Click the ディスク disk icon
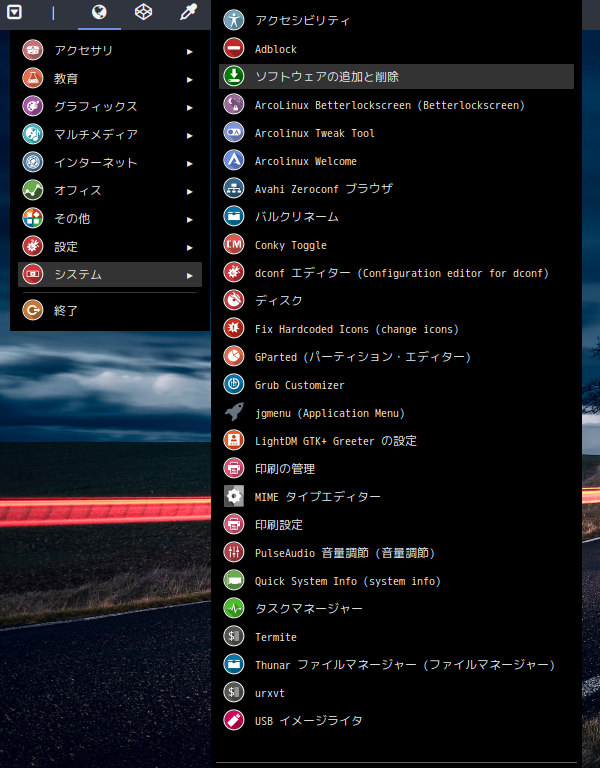Viewport: 600px width, 768px height. point(234,300)
